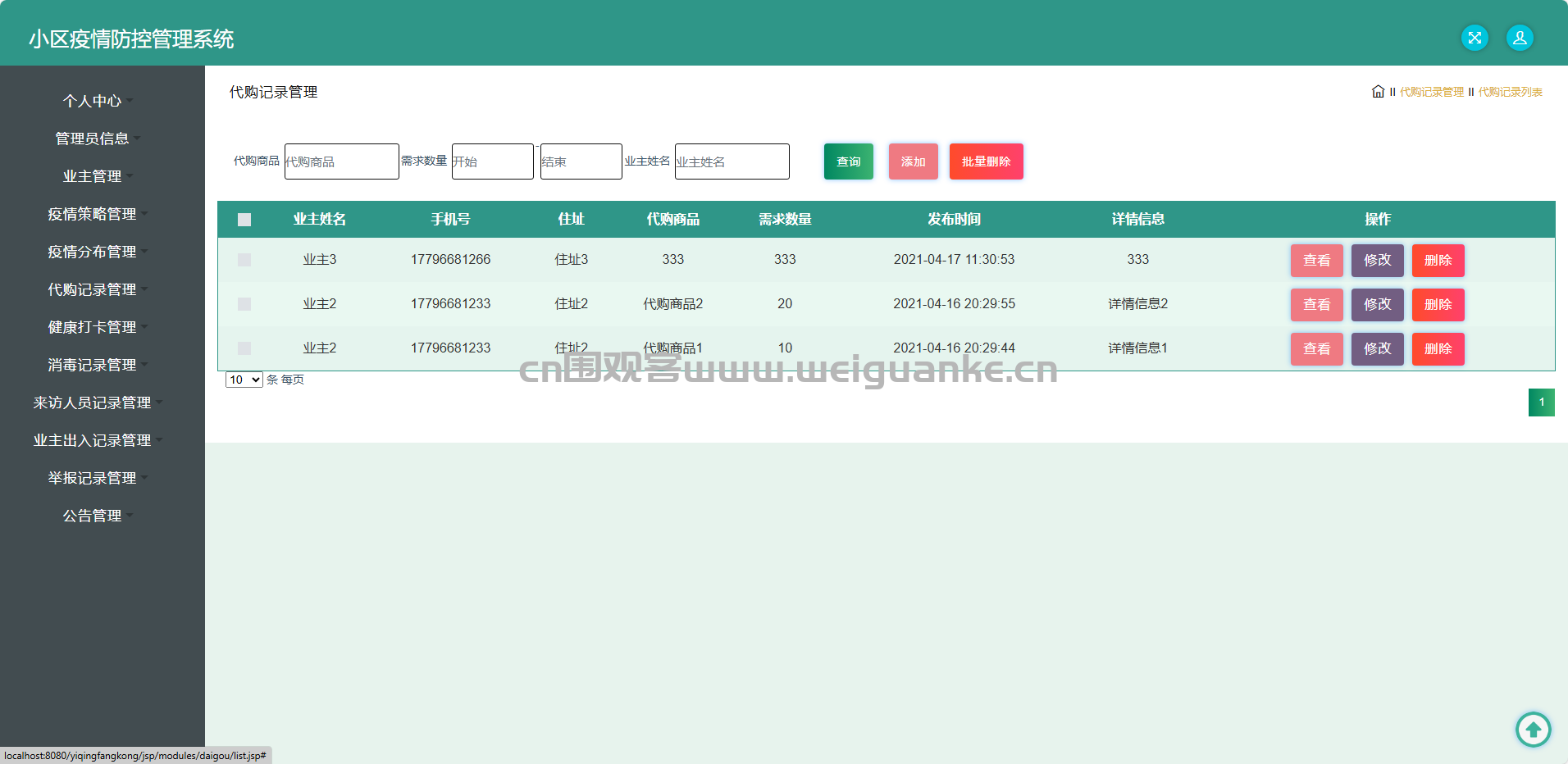Click the 手机号 column header
Viewport: 1568px width, 764px height.
(x=451, y=219)
